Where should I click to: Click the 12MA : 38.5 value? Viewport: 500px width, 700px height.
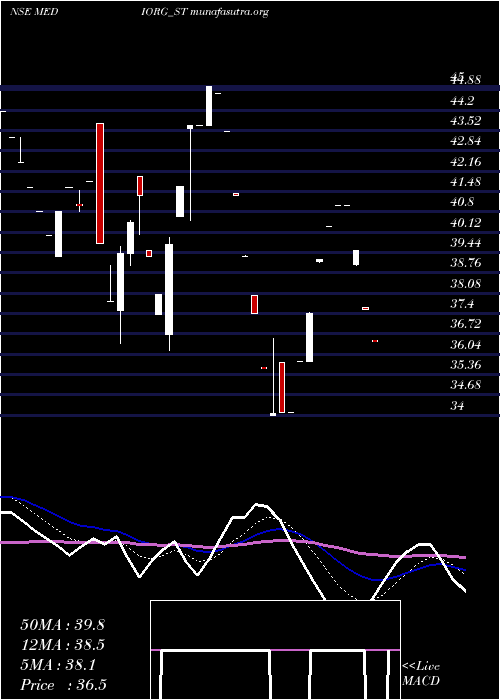point(62,645)
